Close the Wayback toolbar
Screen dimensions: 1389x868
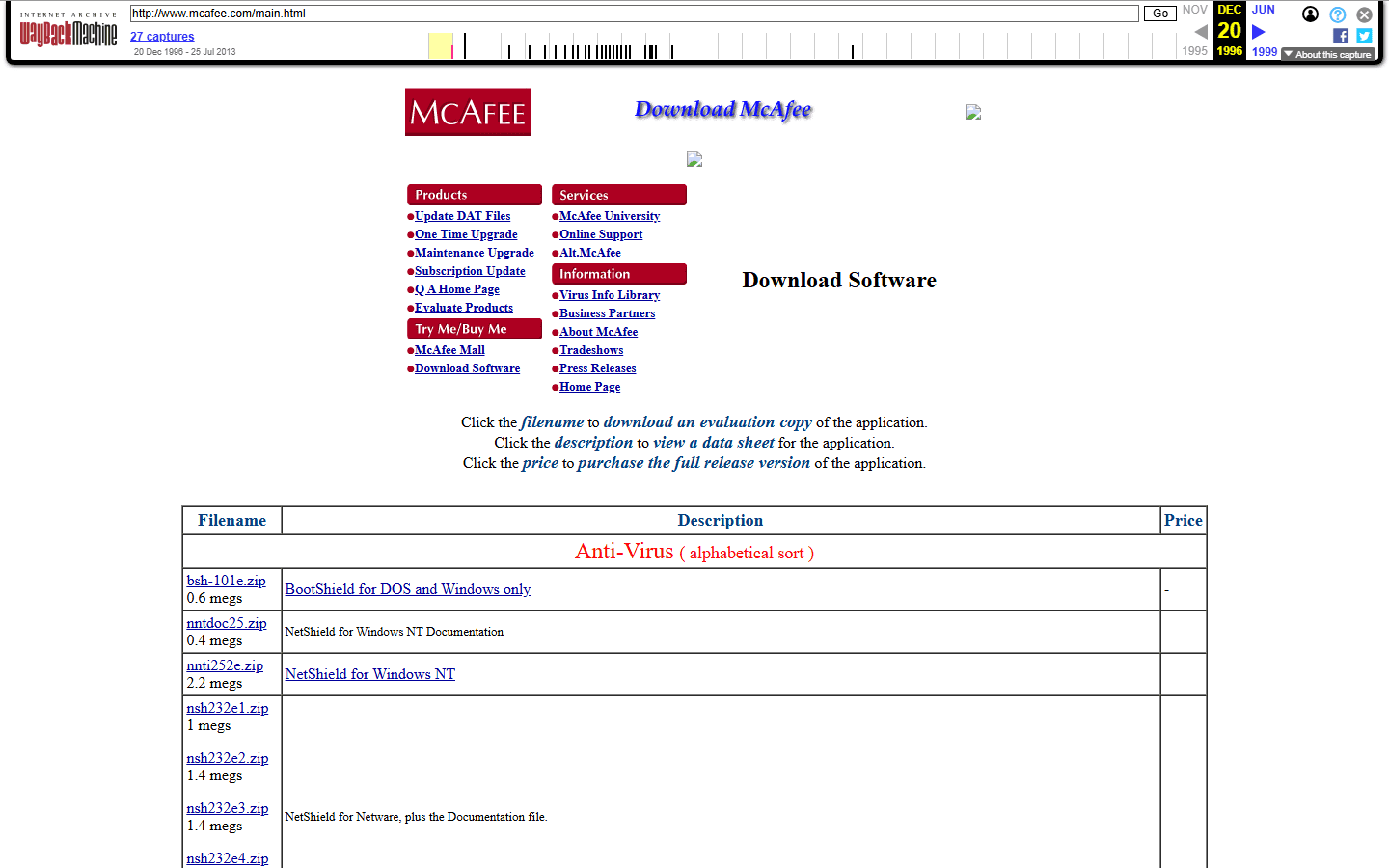[x=1364, y=14]
